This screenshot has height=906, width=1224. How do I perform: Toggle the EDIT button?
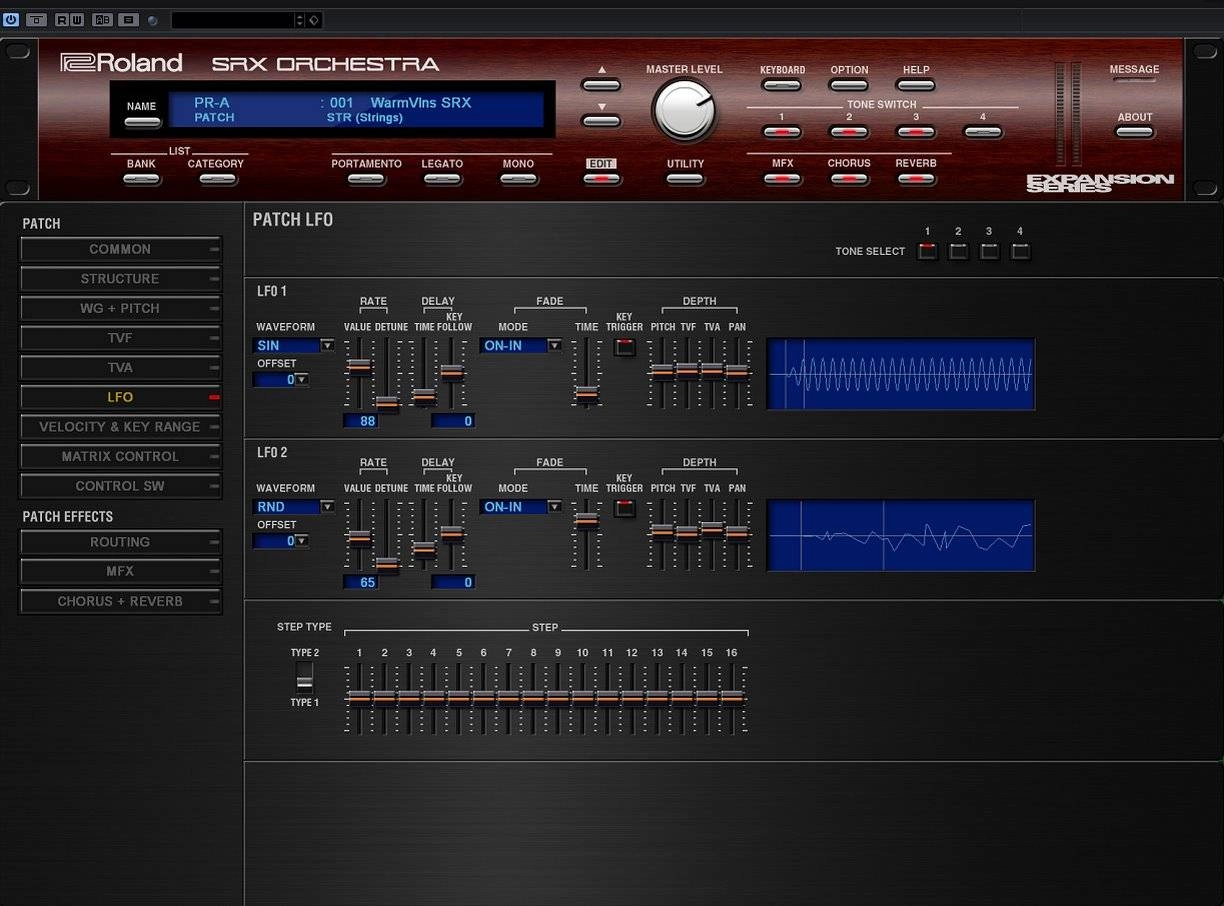point(601,180)
